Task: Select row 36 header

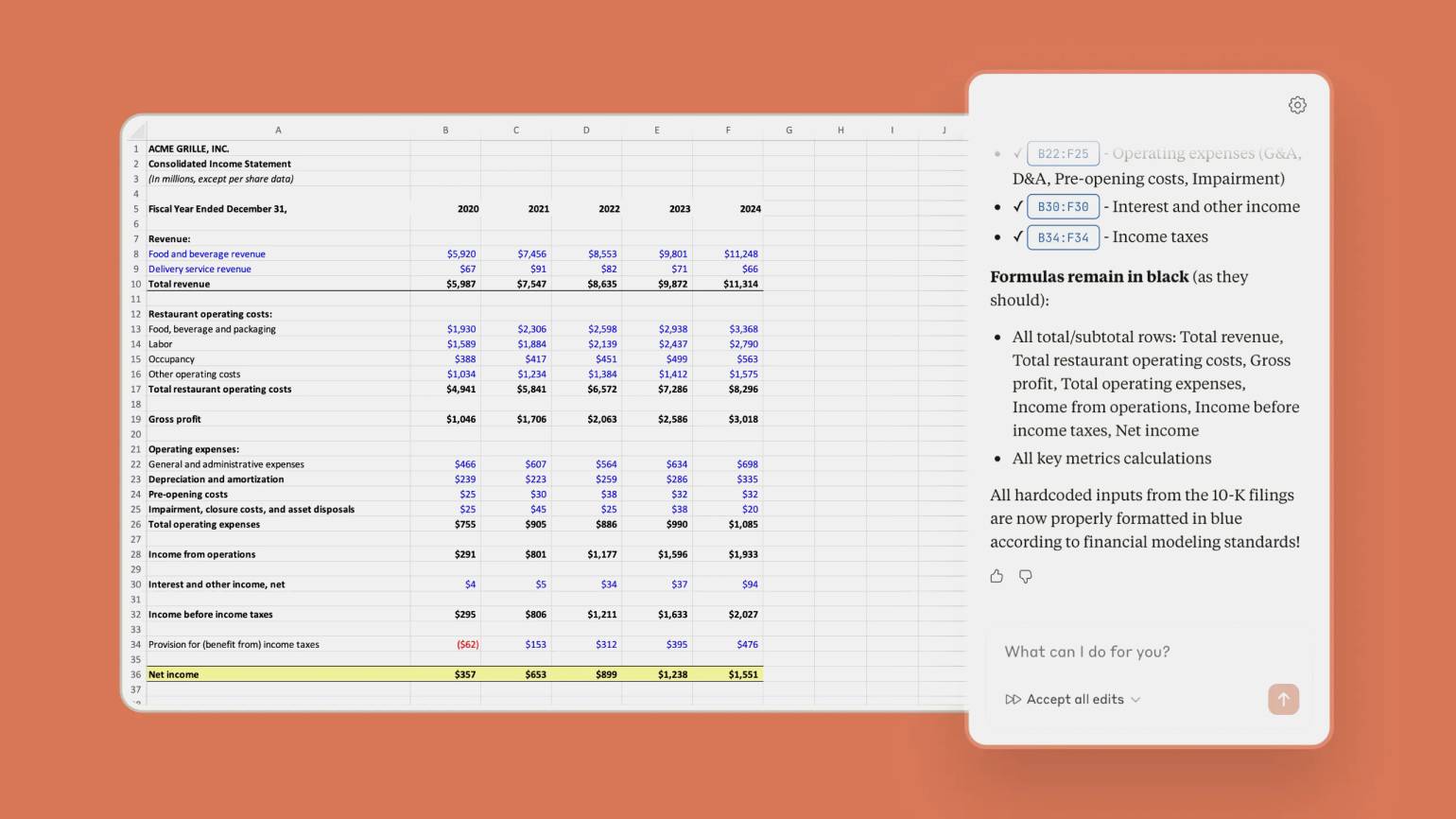Action: pyautogui.click(x=135, y=674)
